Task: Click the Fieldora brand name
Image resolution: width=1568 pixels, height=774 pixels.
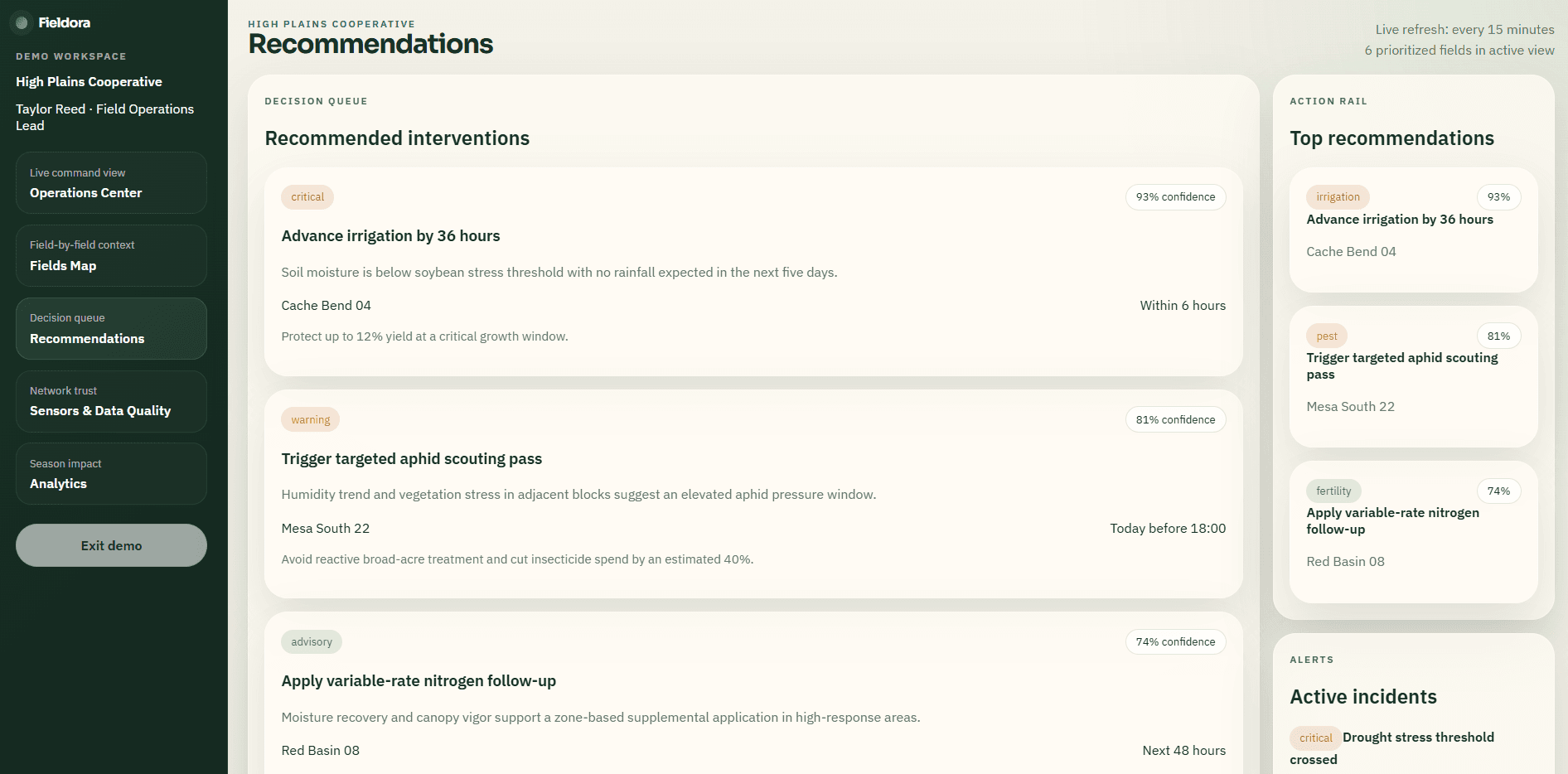Action: (x=65, y=22)
